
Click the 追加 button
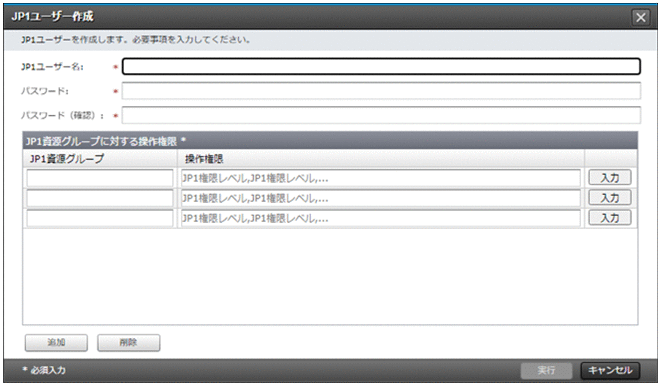pos(56,343)
